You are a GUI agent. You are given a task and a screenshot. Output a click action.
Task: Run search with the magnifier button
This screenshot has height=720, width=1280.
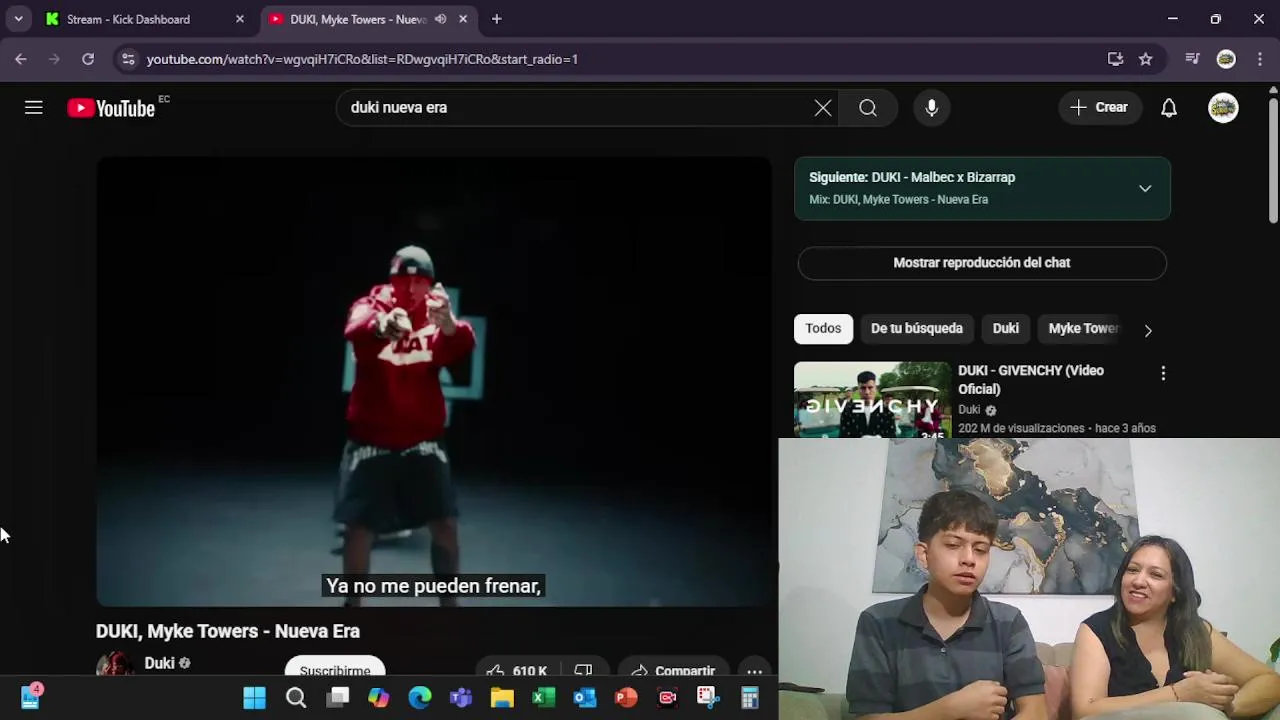point(868,108)
